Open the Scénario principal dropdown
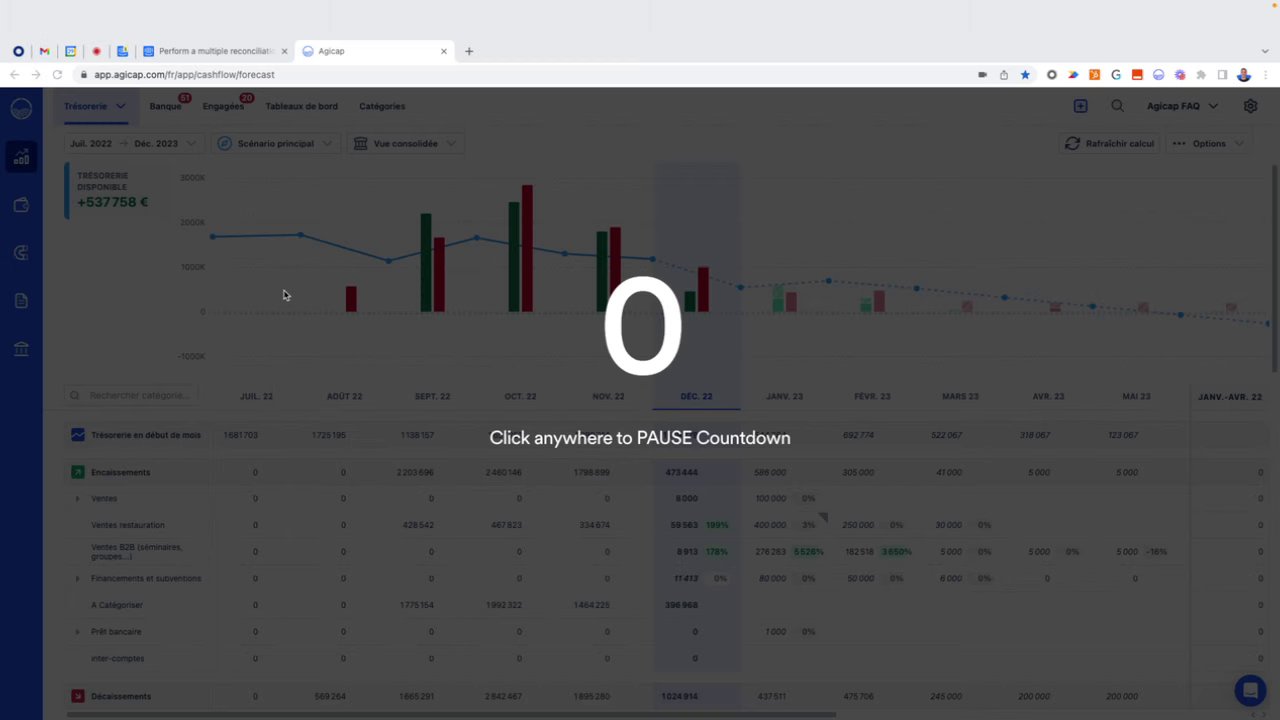Screen dimensions: 1280x720 (275, 143)
